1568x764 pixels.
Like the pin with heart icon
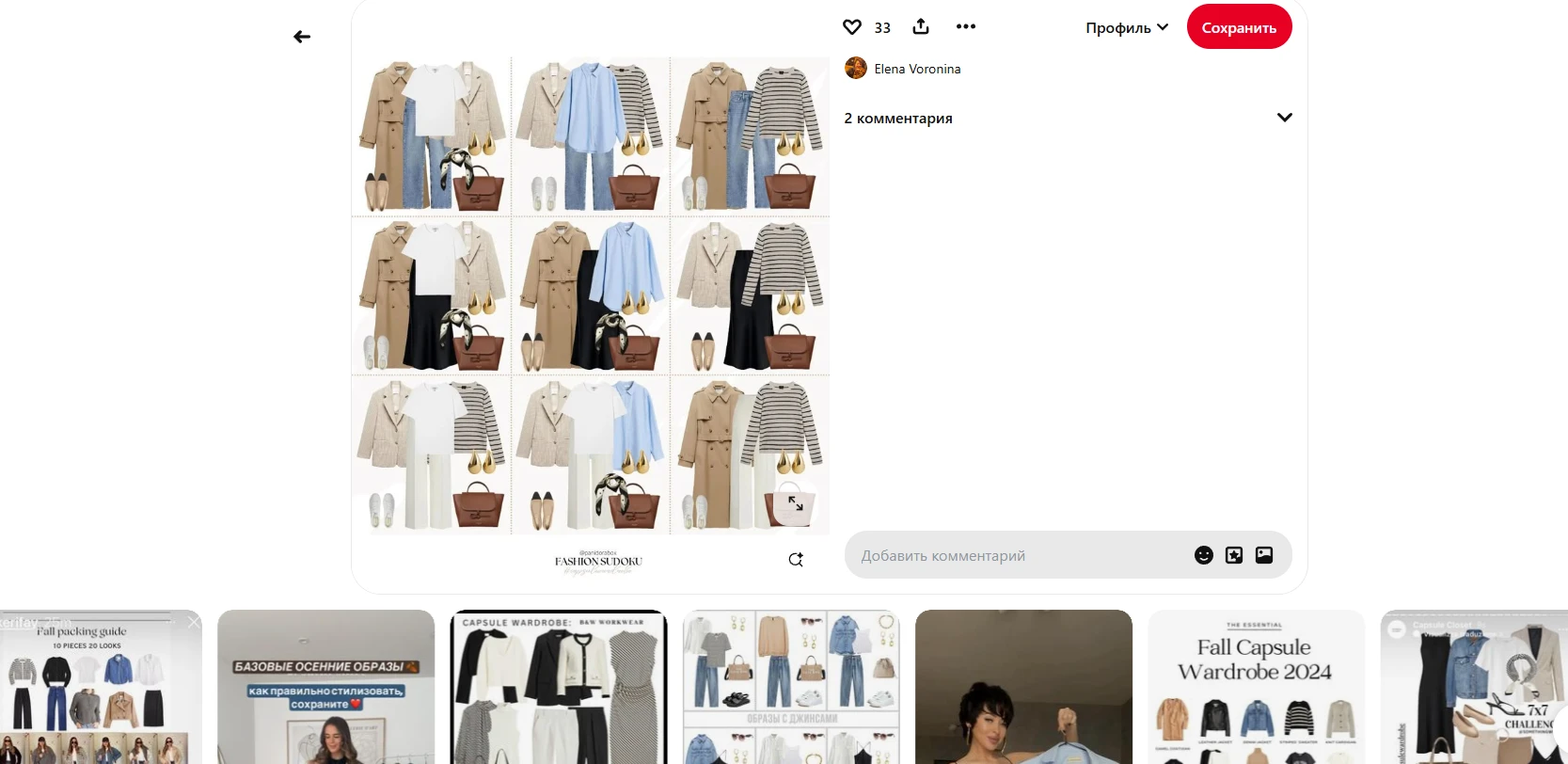coord(852,27)
